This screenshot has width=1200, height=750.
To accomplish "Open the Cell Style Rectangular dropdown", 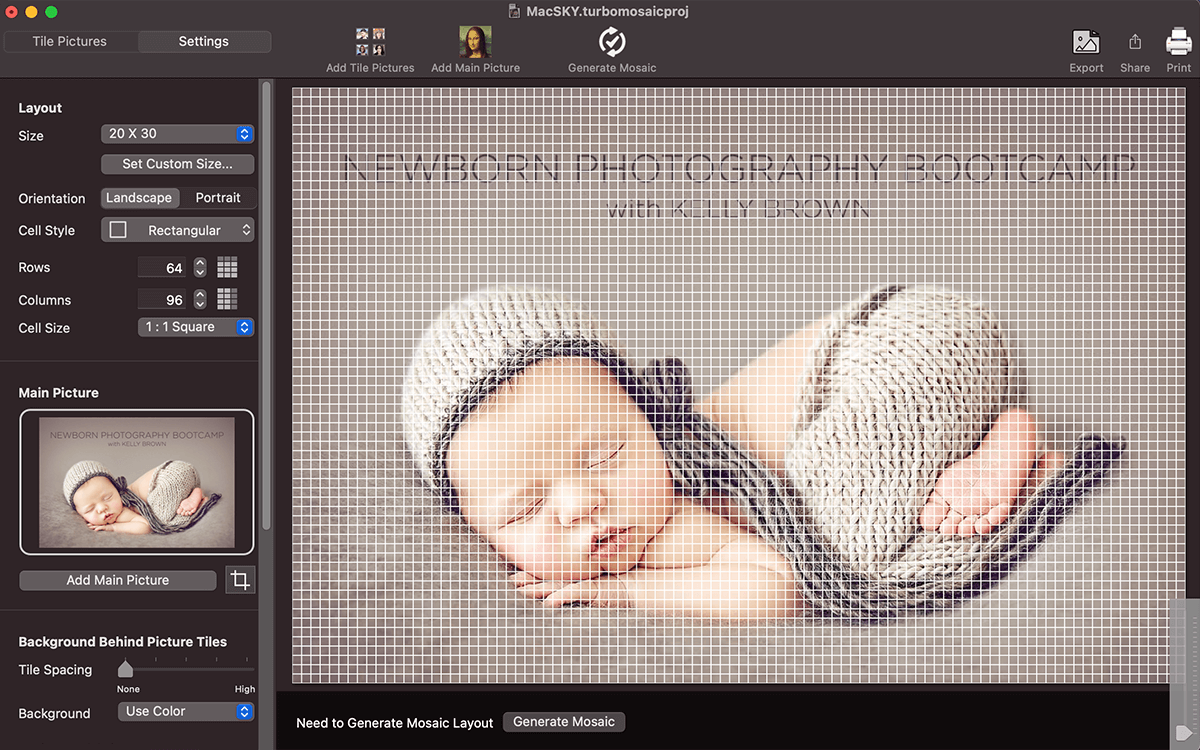I will [178, 230].
